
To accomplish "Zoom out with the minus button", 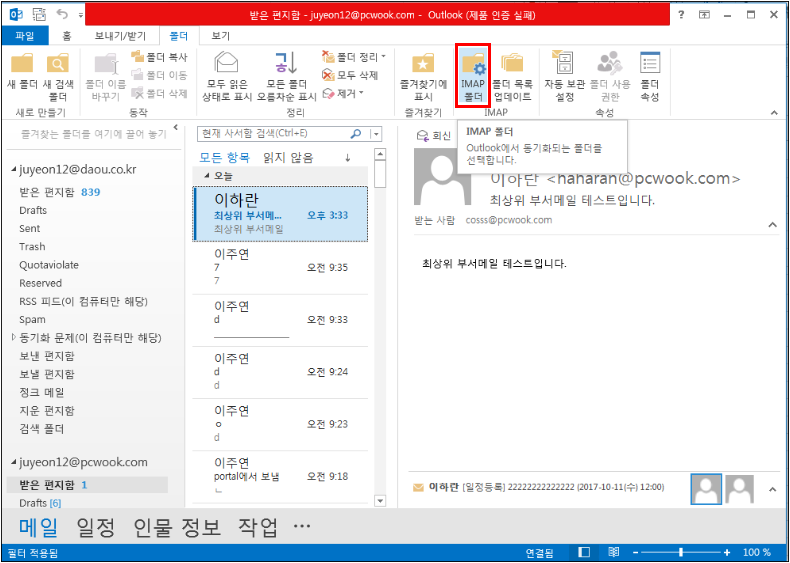I will coord(635,552).
